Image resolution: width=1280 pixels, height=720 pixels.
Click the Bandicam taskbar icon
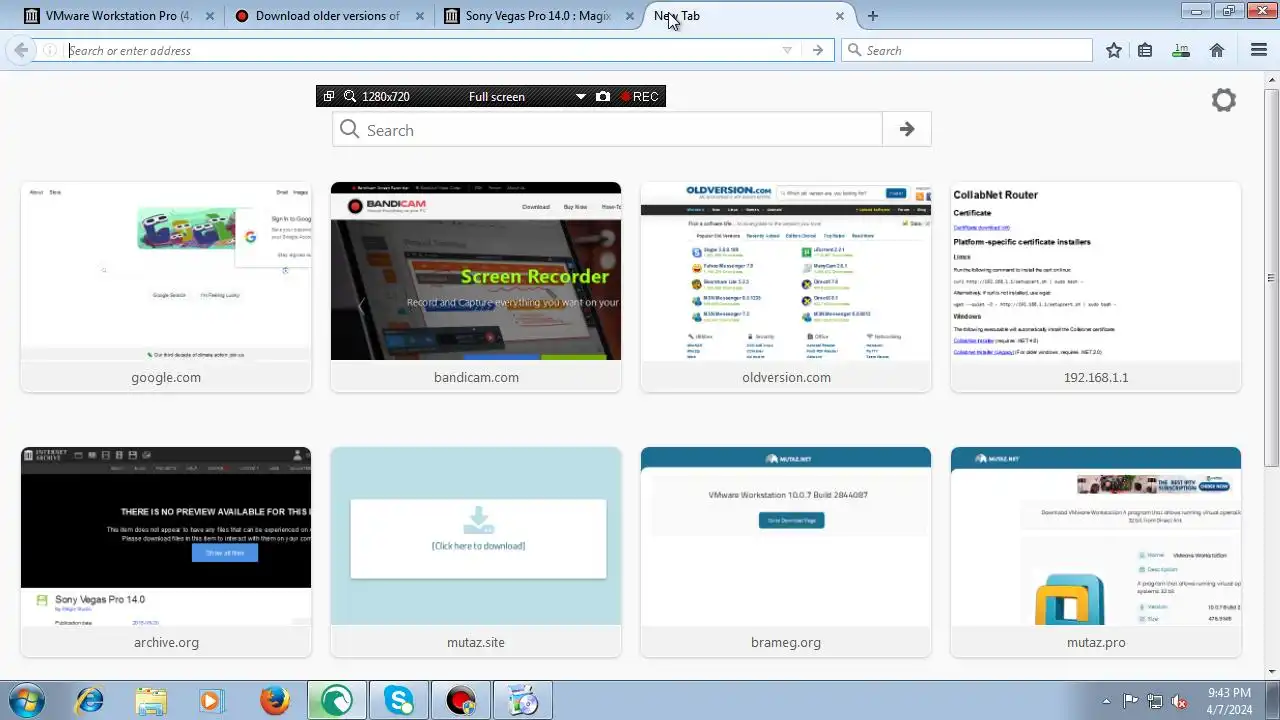click(460, 700)
